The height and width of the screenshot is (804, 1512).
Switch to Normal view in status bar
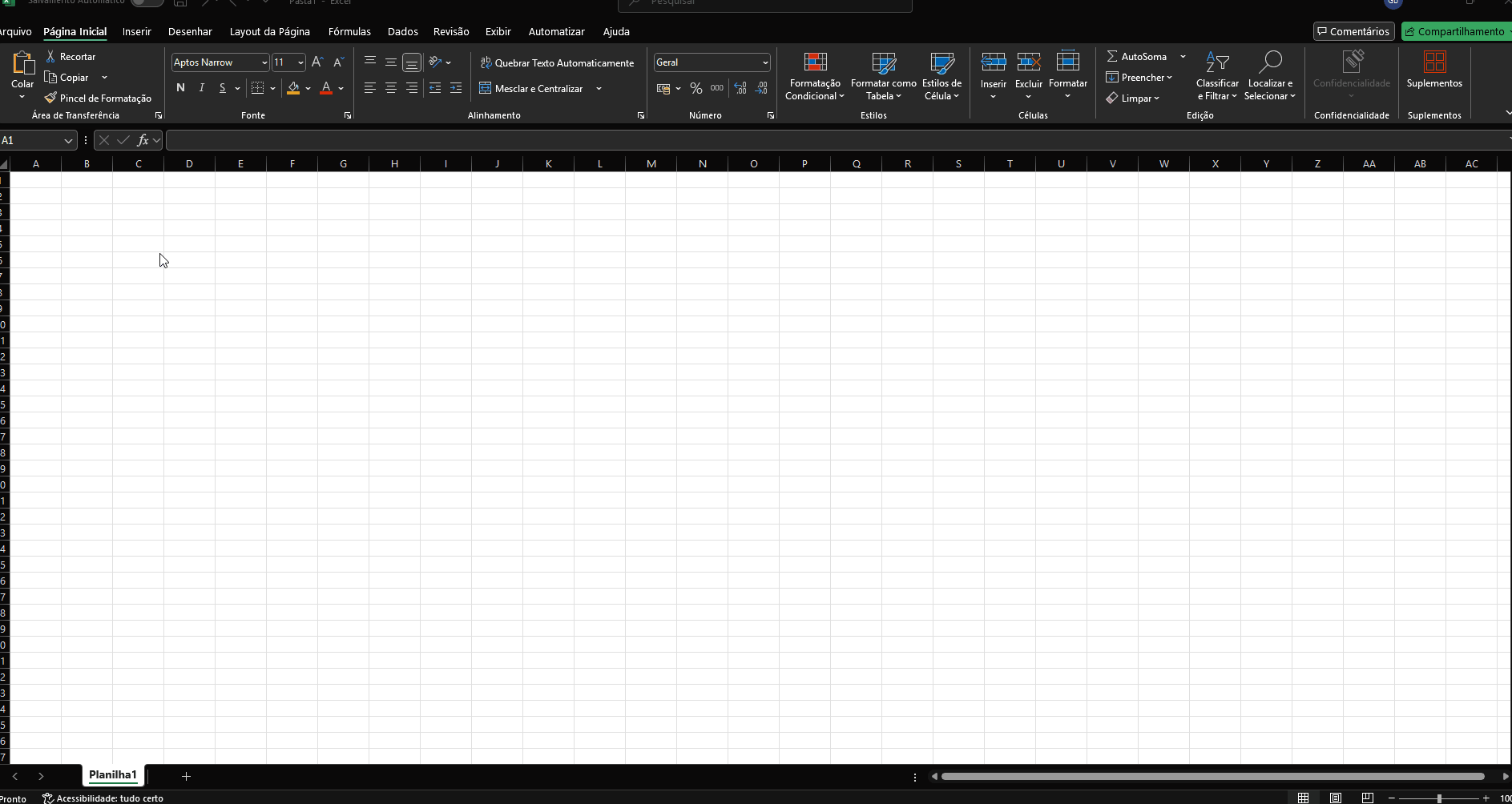pyautogui.click(x=1304, y=798)
